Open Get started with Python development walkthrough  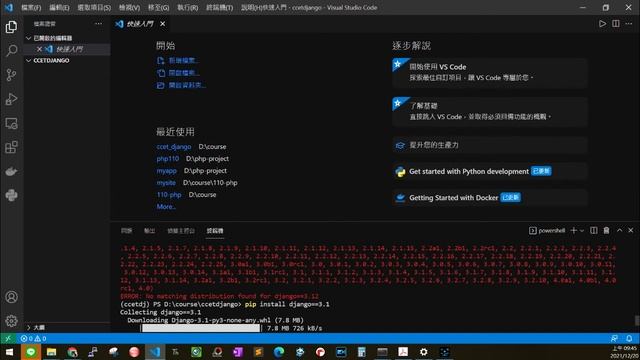pos(489,171)
